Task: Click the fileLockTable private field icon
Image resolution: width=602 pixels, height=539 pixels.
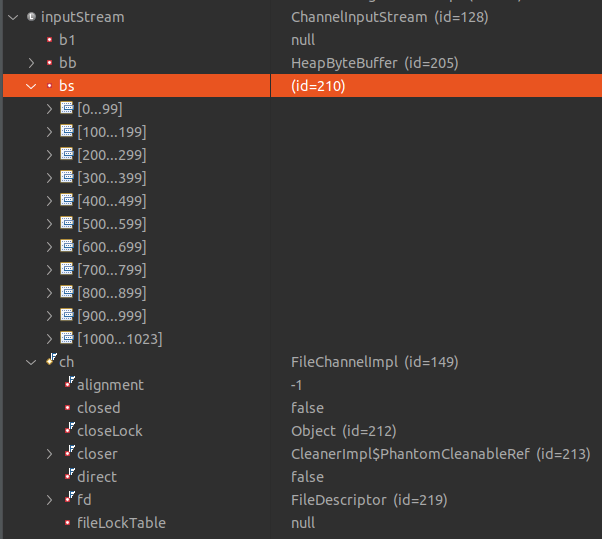Action: [68, 522]
